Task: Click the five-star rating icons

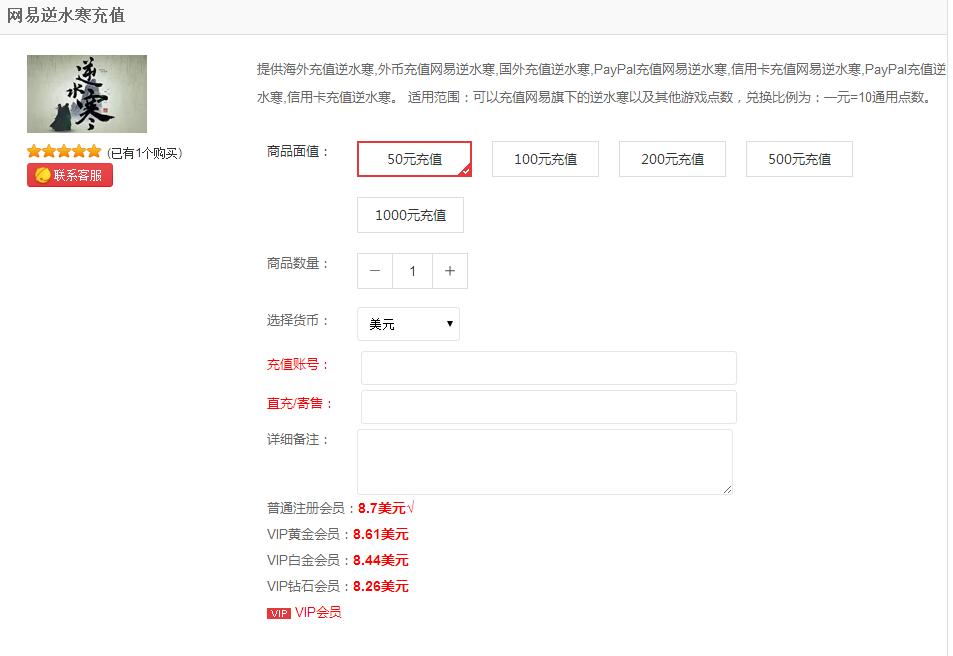Action: point(64,151)
